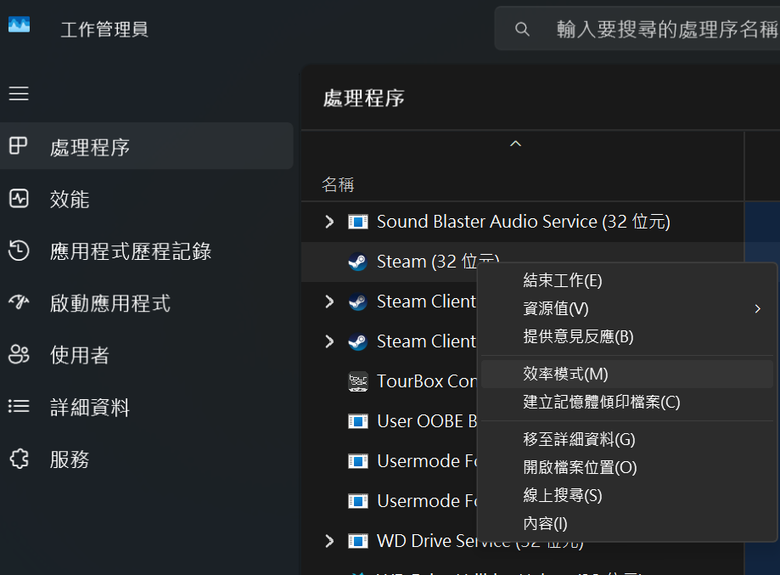
Task: Open 服務 sidebar page
Action: pyautogui.click(x=146, y=459)
